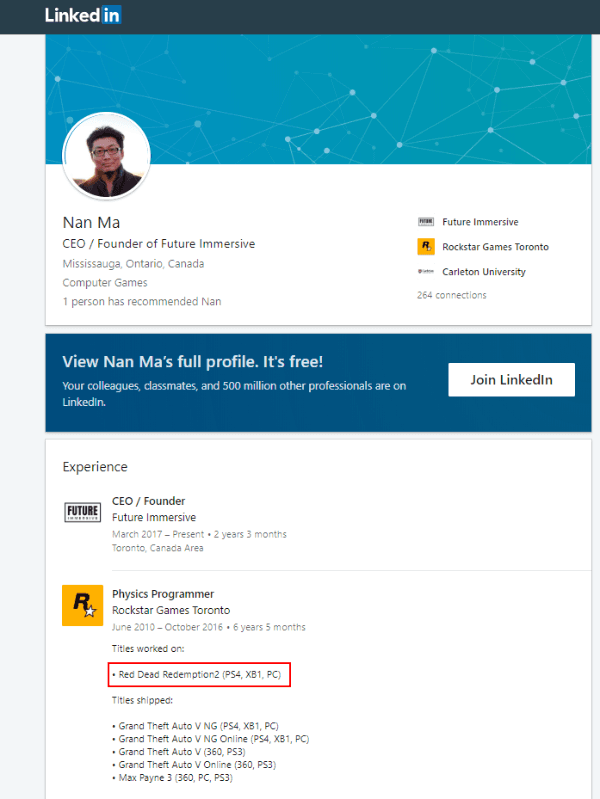Open Rockstar Games Toronto under Physics Programmer
Viewport: 600px width, 799px height.
[x=170, y=610]
